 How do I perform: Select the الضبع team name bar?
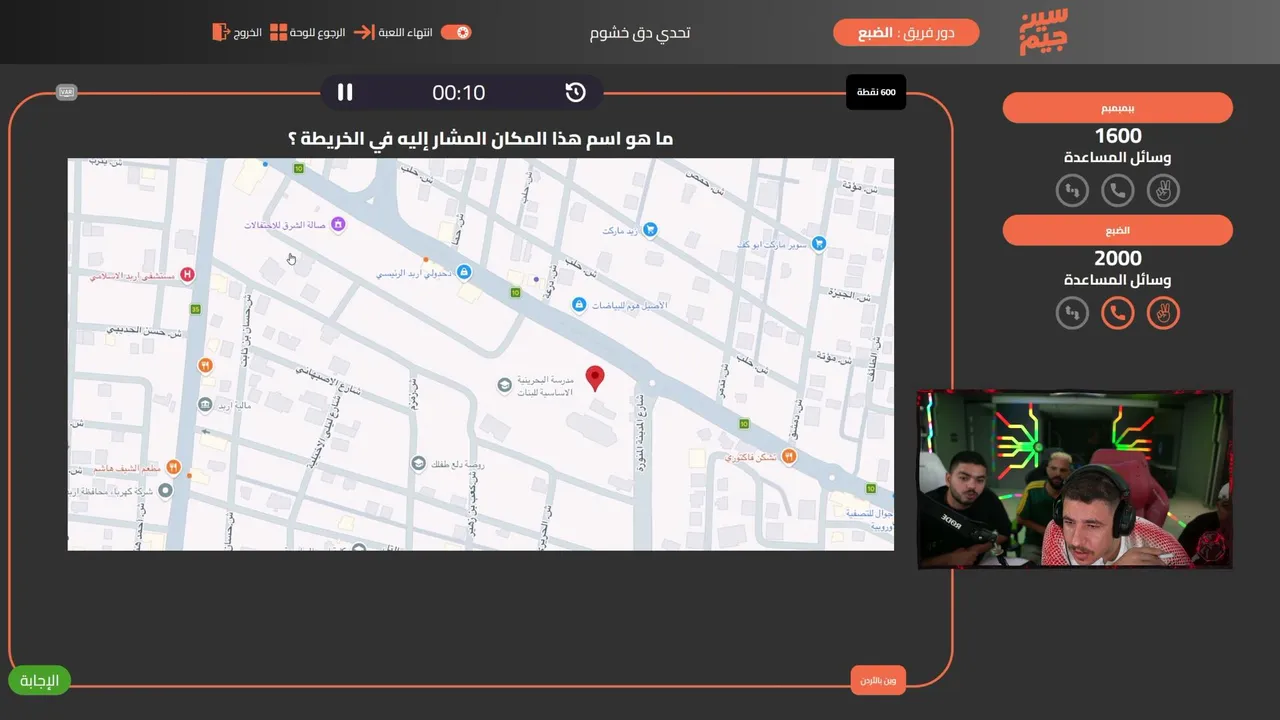[x=1118, y=230]
